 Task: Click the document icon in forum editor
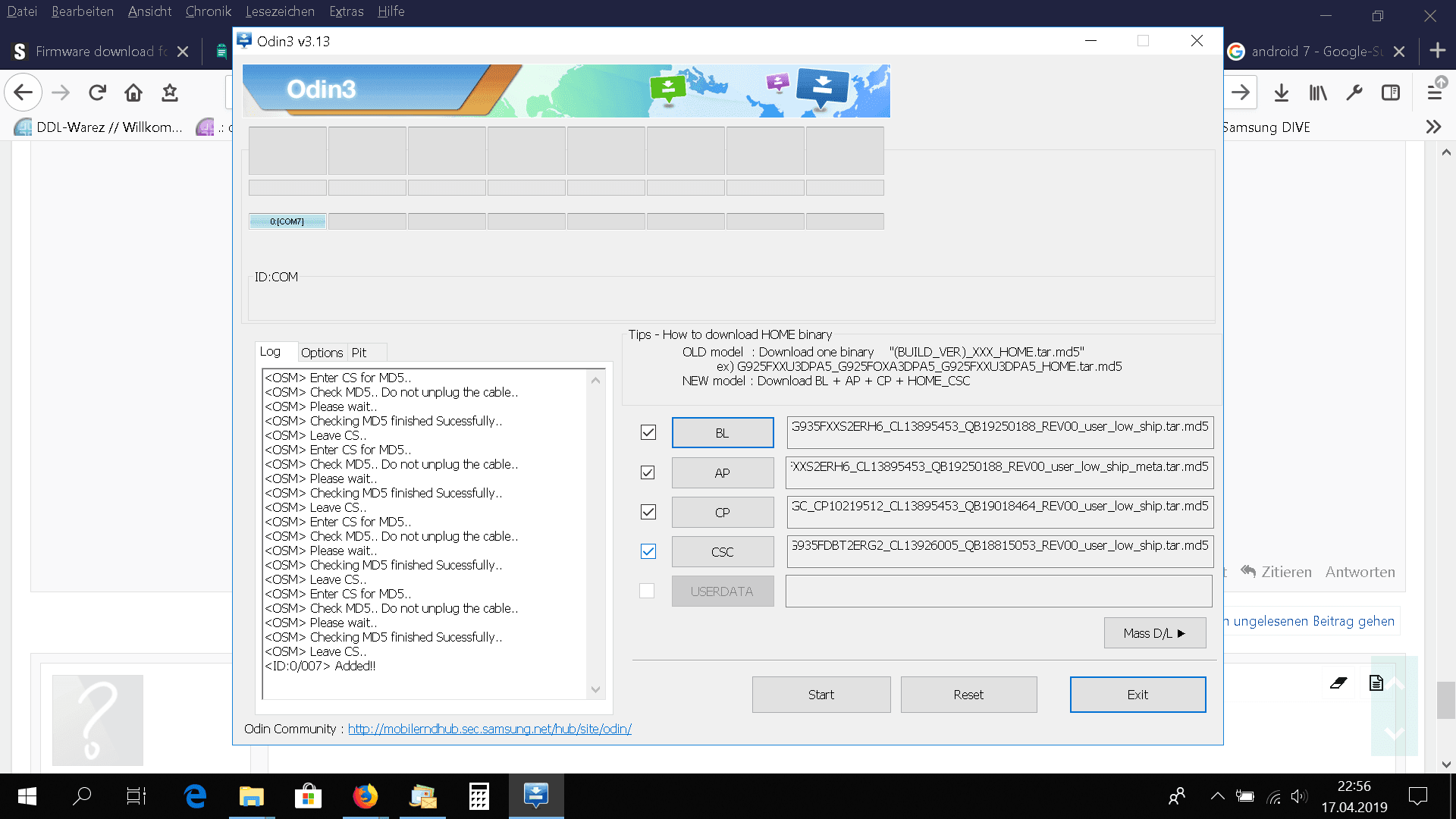[1376, 683]
